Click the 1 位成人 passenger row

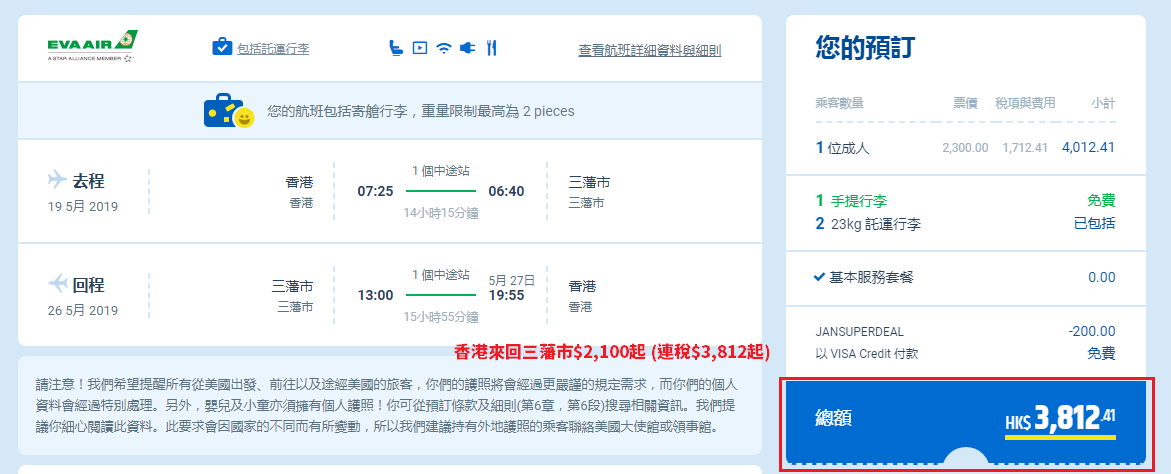tap(966, 148)
